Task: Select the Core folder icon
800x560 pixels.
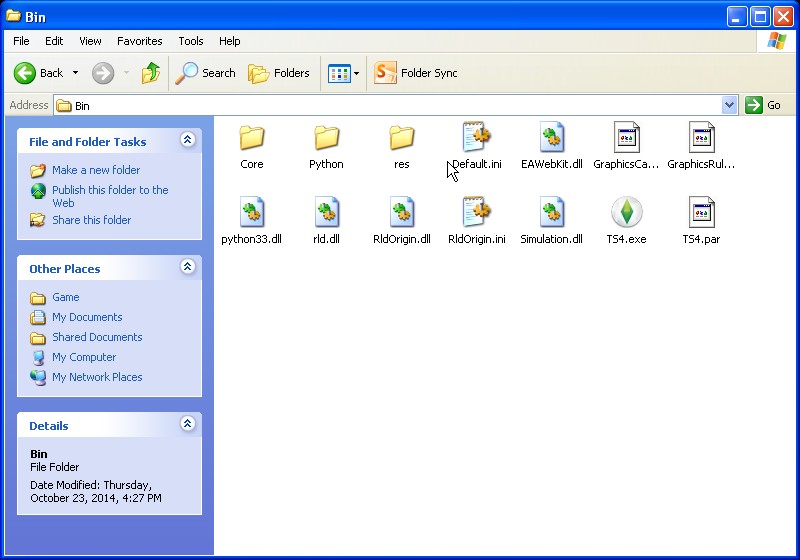Action: pyautogui.click(x=252, y=137)
